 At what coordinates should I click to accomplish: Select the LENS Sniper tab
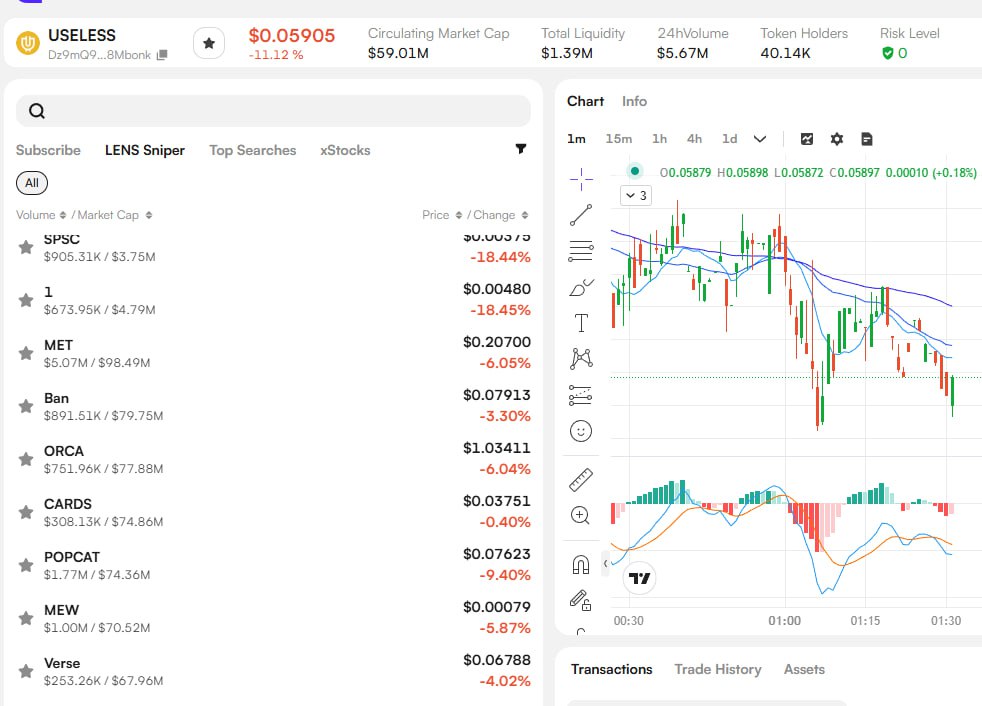tap(145, 150)
